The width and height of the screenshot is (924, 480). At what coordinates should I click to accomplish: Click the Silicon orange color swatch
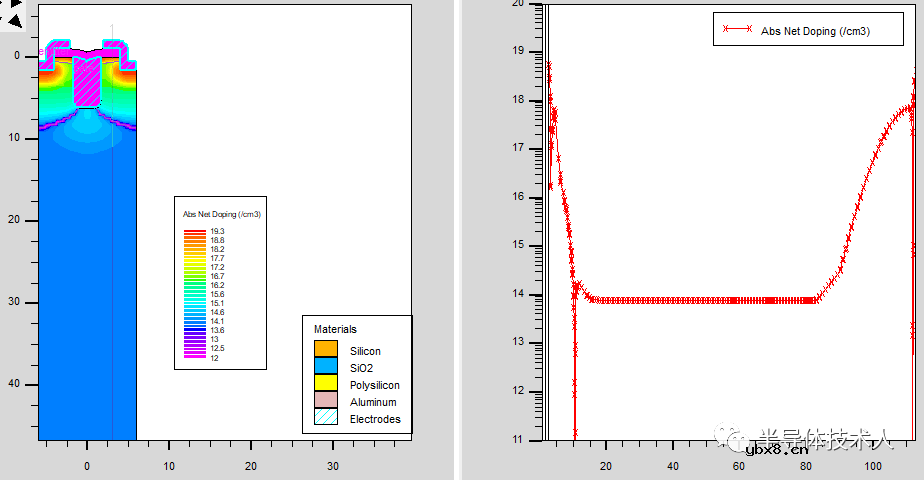(326, 350)
